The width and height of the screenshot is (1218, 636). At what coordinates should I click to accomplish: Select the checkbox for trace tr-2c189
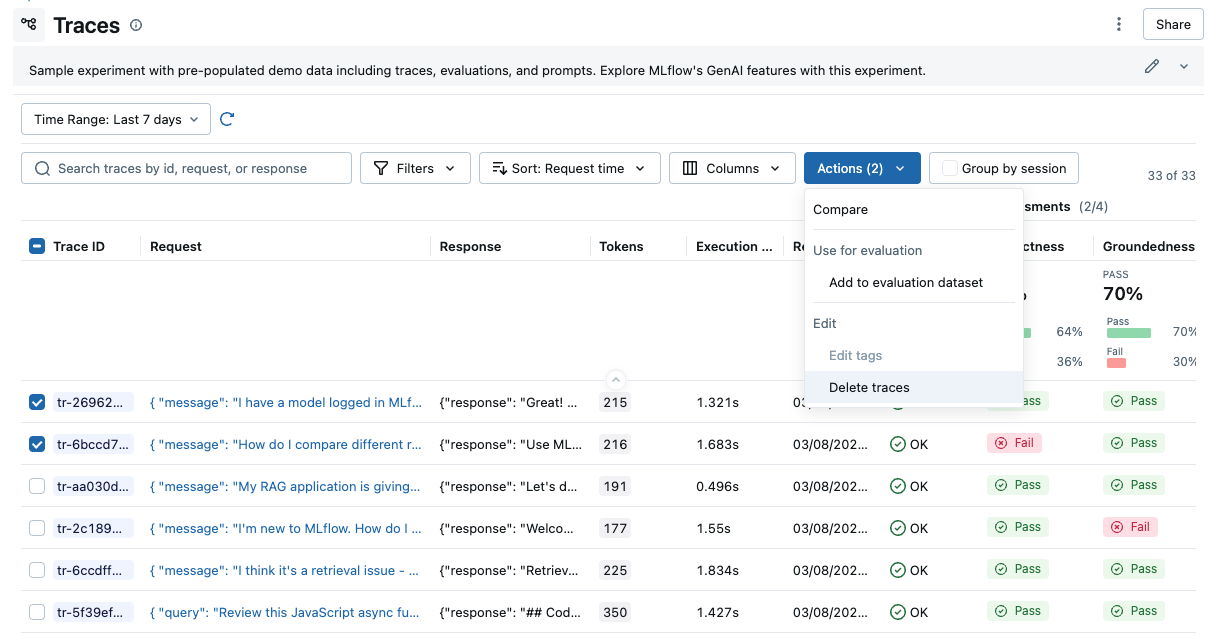click(x=37, y=527)
